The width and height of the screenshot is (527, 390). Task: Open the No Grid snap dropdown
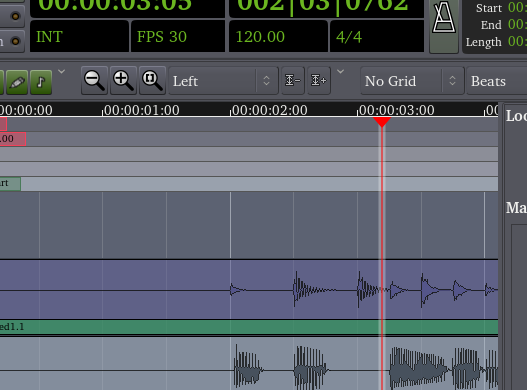pos(412,81)
